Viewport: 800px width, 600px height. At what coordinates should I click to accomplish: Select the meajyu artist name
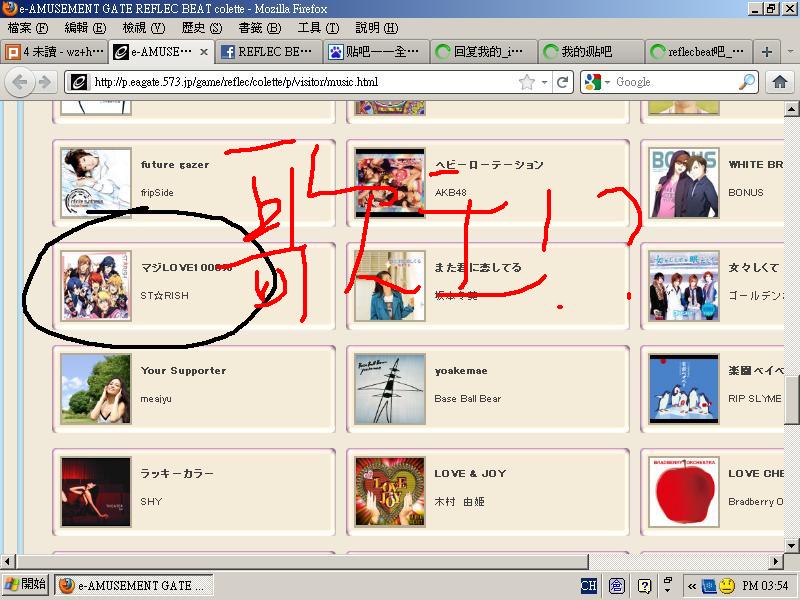pos(156,399)
